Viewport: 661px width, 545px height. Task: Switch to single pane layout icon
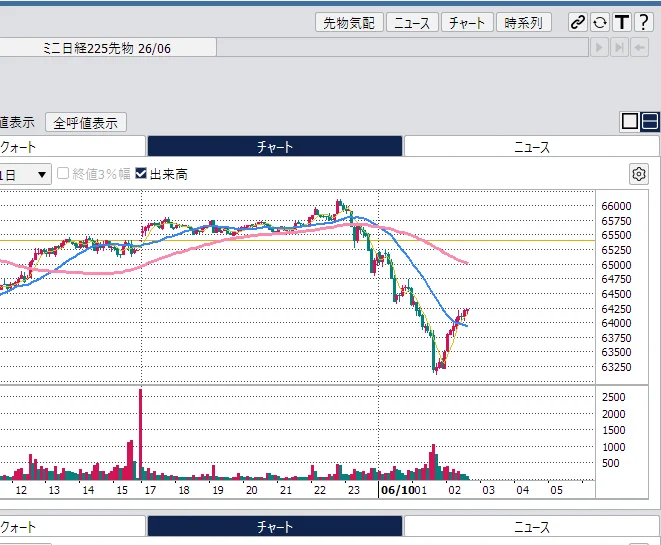pos(629,121)
